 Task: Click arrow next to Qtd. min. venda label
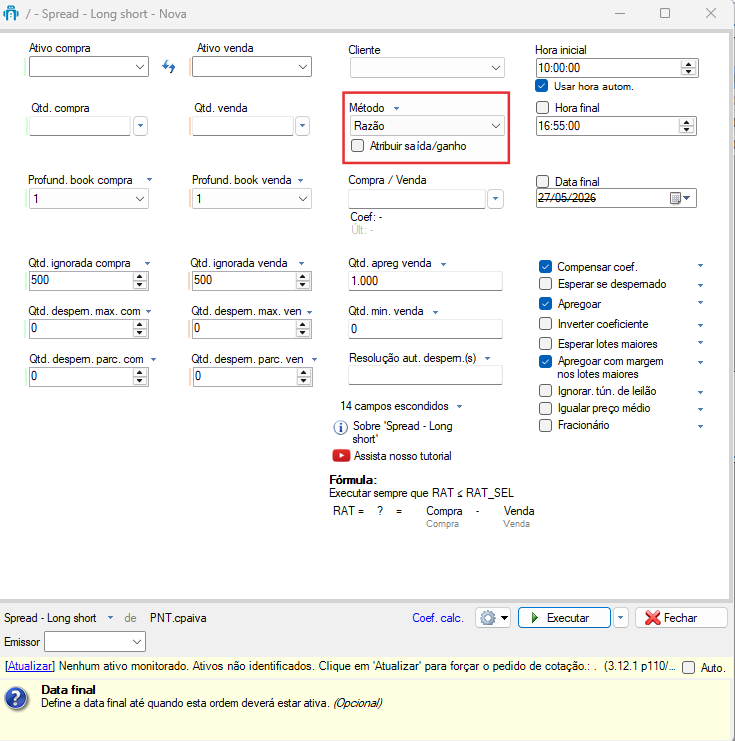click(x=435, y=312)
